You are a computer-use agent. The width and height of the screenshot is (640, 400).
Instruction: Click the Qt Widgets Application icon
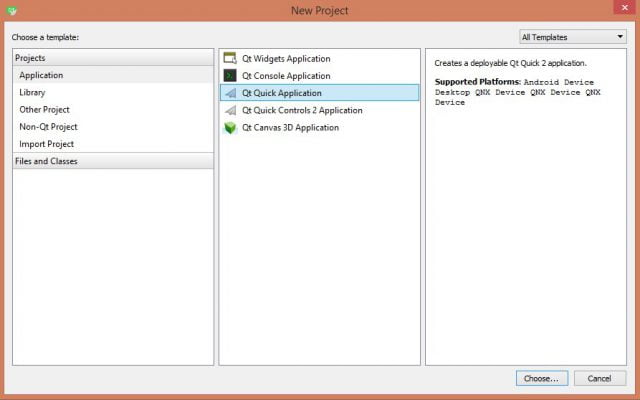(230, 58)
